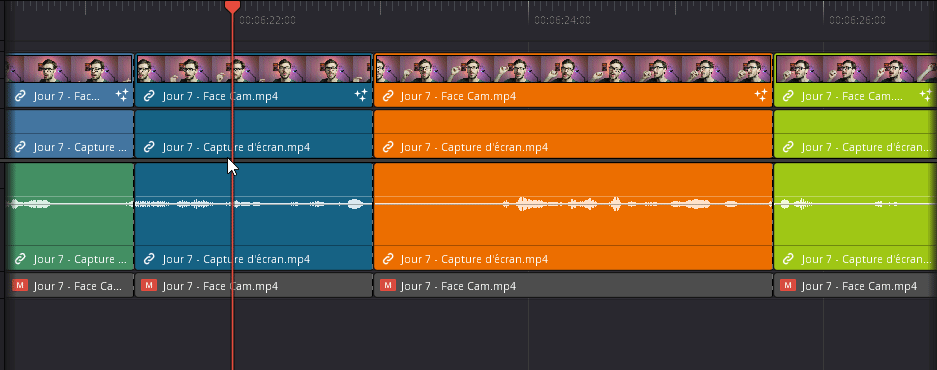The width and height of the screenshot is (937, 370).
Task: Click link icon on dark green Capture audio clip
Action: click(x=20, y=259)
